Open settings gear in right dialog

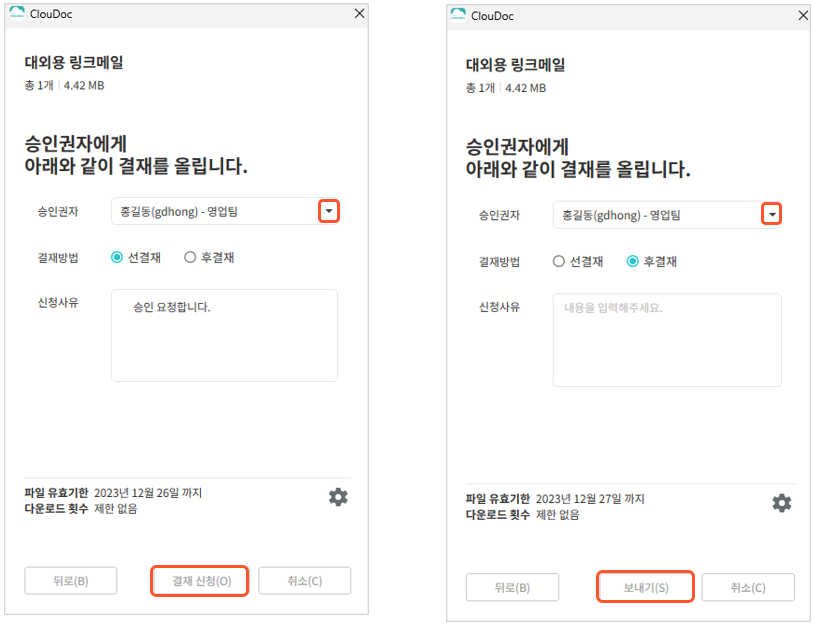pyautogui.click(x=781, y=502)
